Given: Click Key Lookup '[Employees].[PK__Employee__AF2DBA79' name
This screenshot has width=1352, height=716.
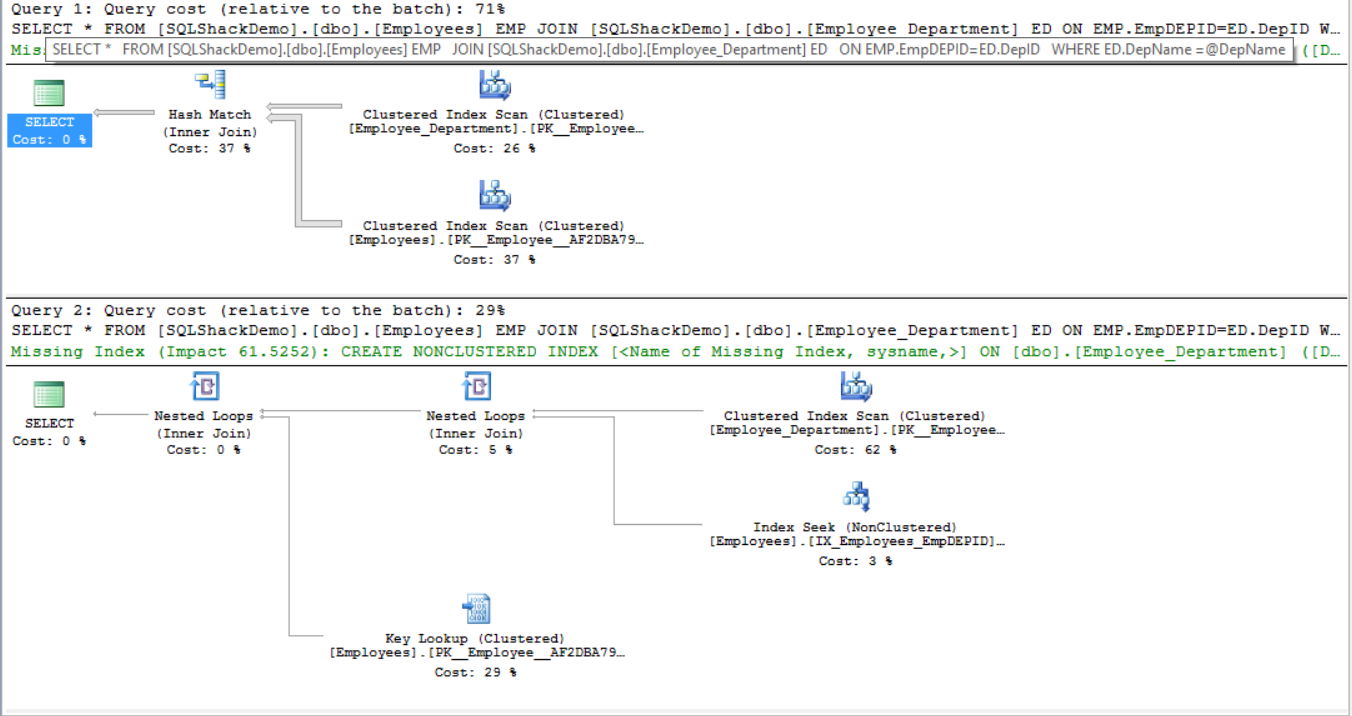Looking at the screenshot, I should (477, 654).
